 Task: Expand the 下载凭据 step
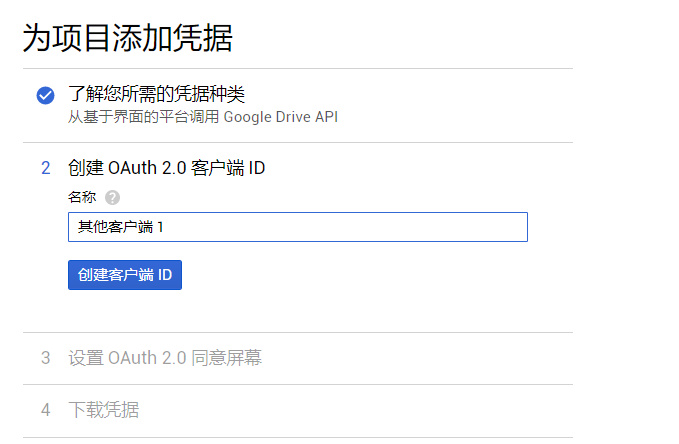(x=104, y=410)
